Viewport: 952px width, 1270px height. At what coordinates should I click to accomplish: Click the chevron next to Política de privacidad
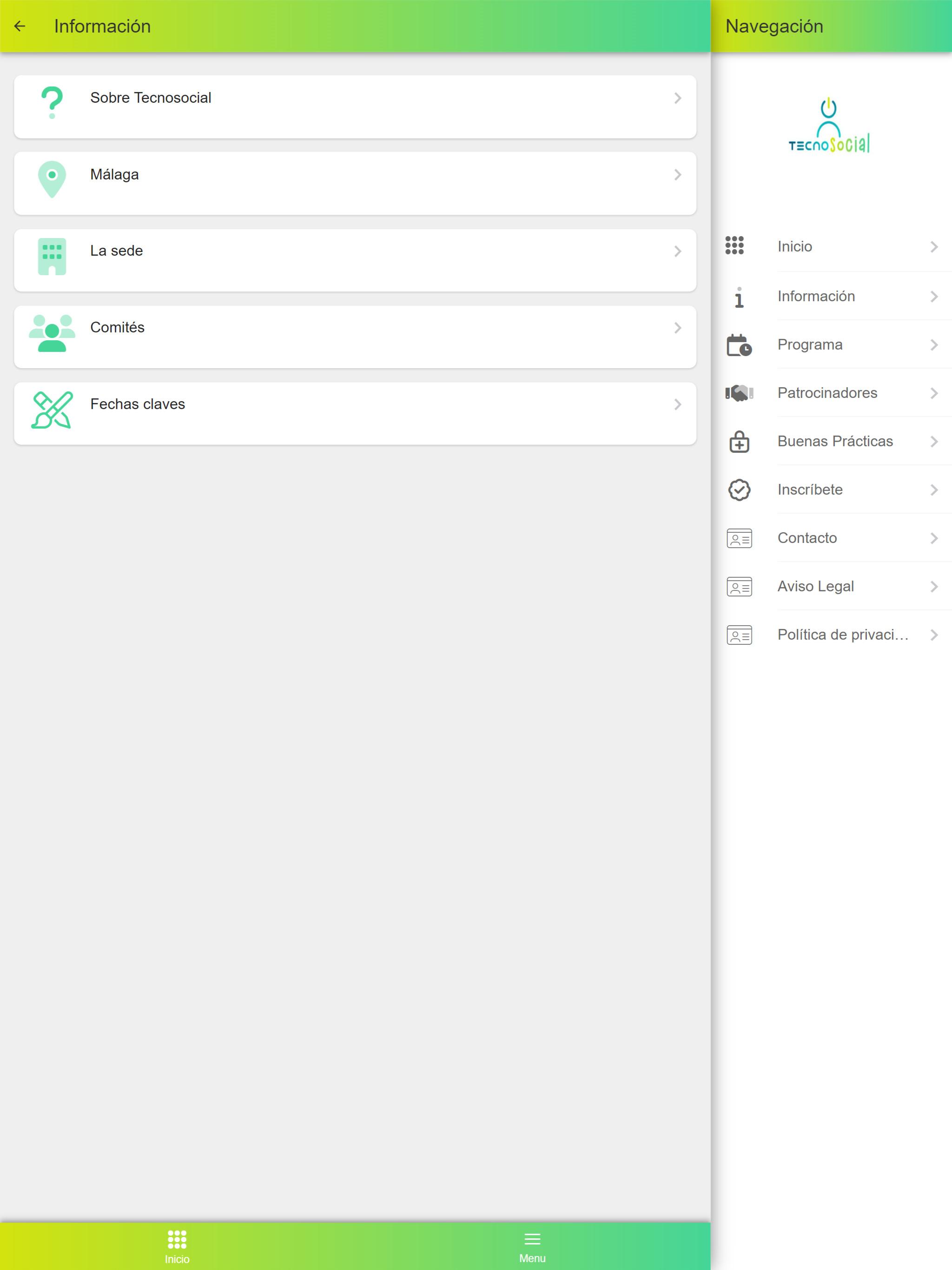(934, 635)
